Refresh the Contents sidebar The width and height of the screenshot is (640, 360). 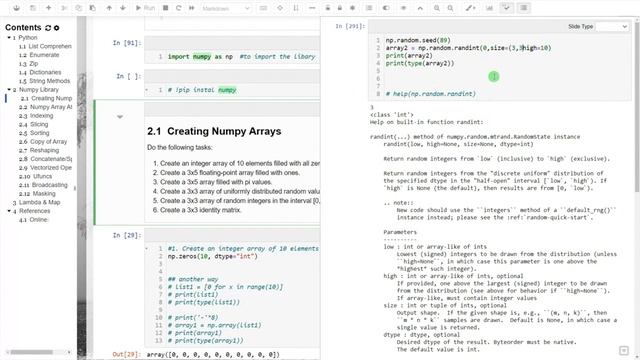(48, 28)
